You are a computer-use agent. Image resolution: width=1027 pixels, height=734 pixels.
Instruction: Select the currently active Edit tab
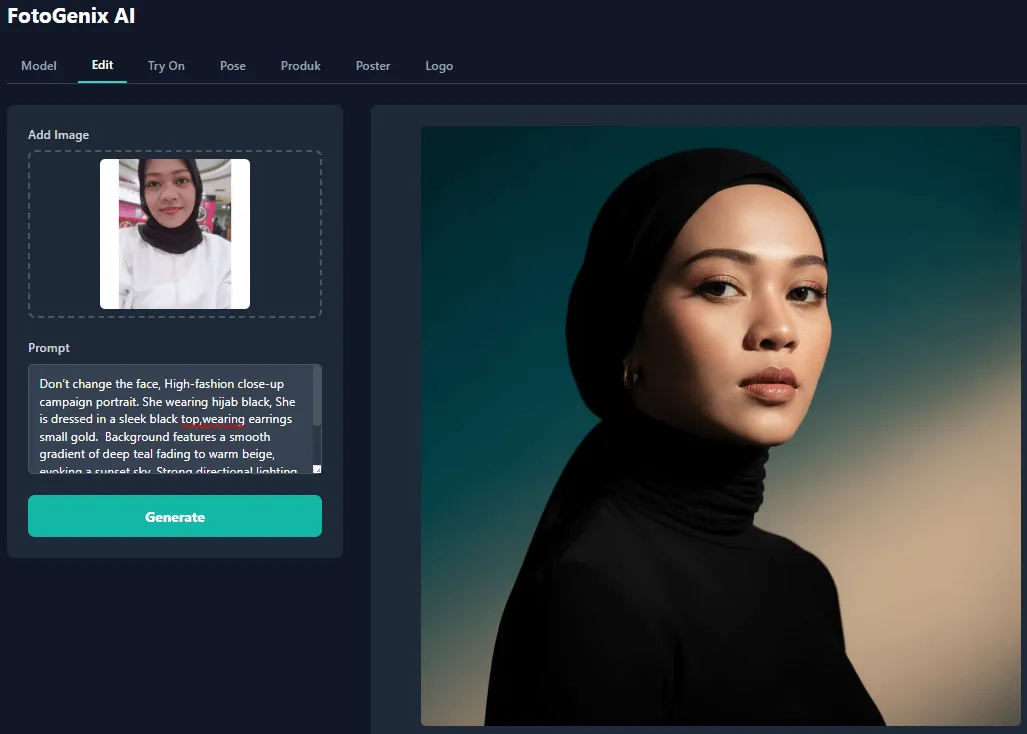coord(102,65)
